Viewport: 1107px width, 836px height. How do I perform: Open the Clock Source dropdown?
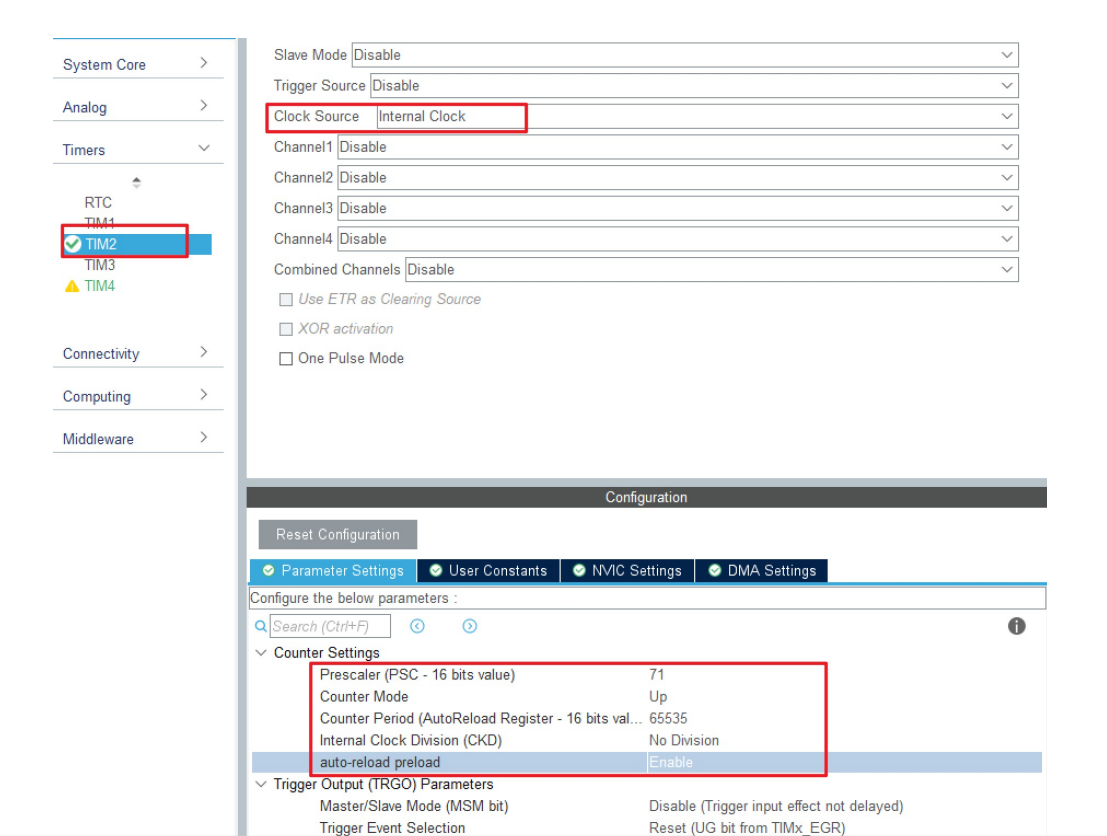698,117
